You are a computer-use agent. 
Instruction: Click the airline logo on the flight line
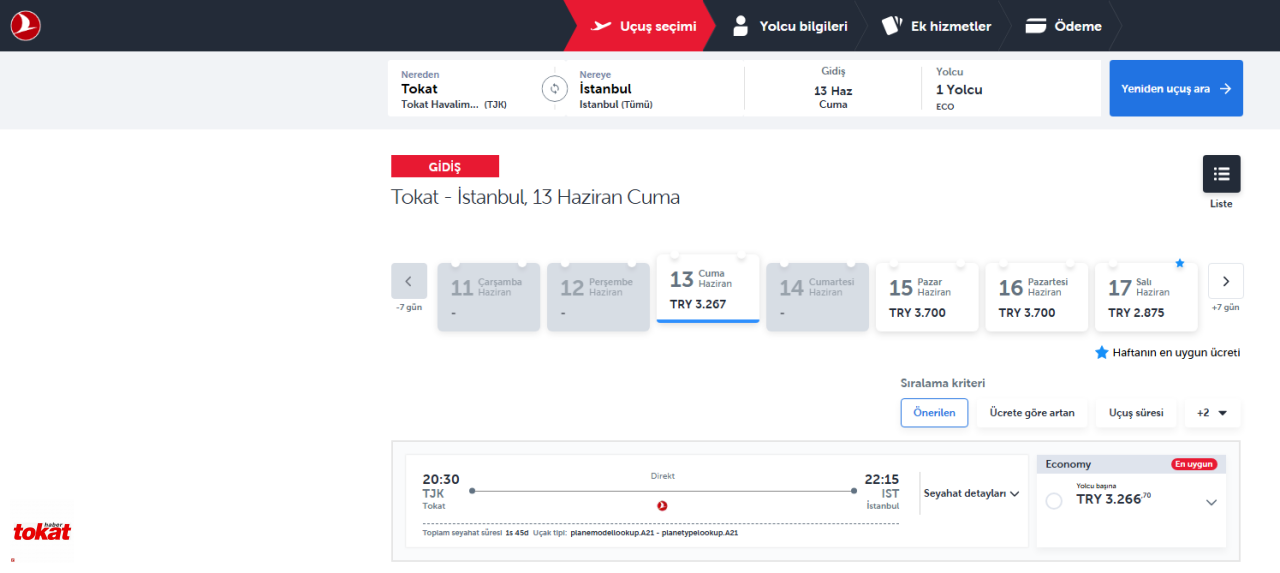pos(662,506)
